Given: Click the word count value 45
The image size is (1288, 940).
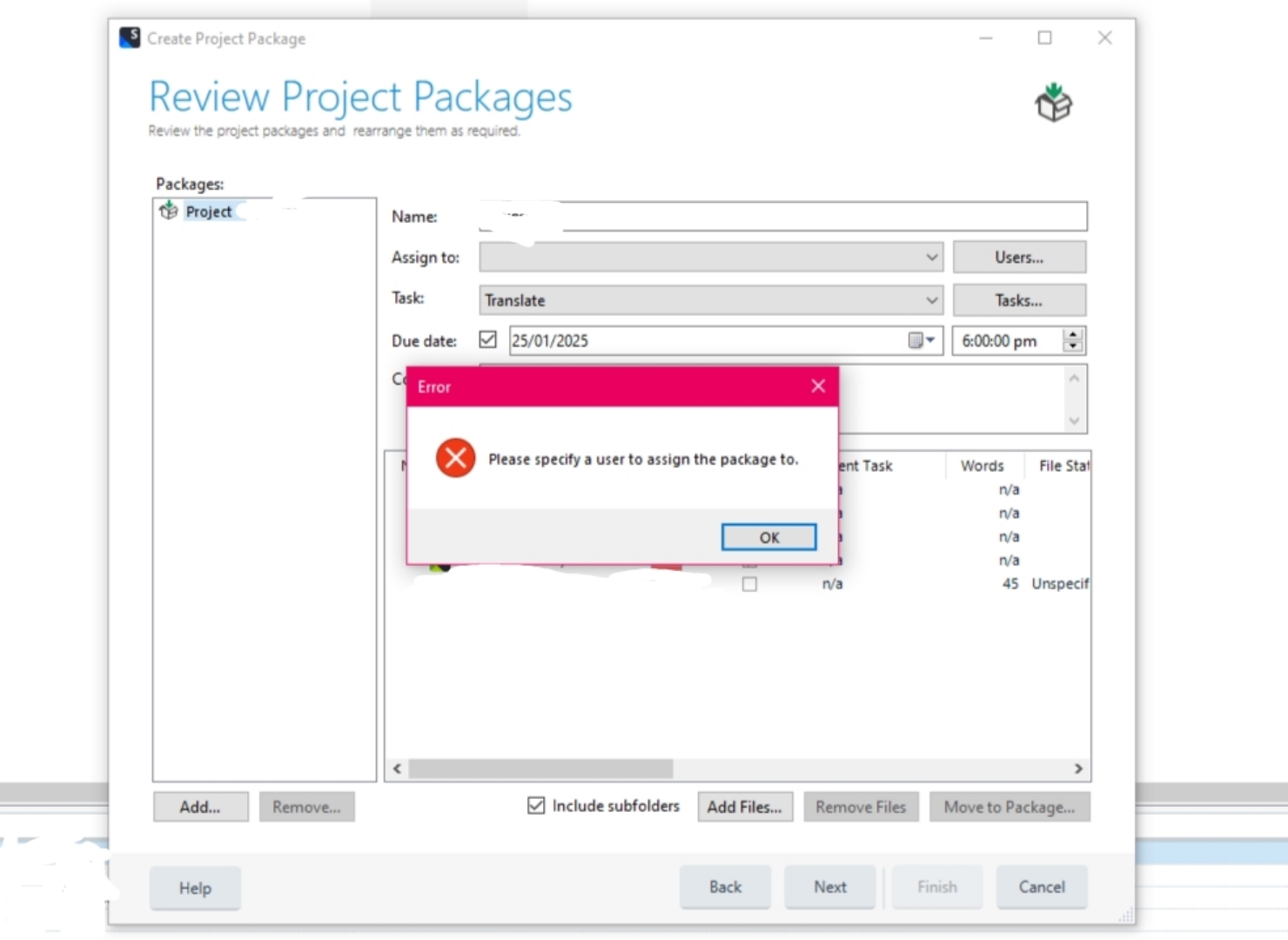Looking at the screenshot, I should (x=1010, y=583).
